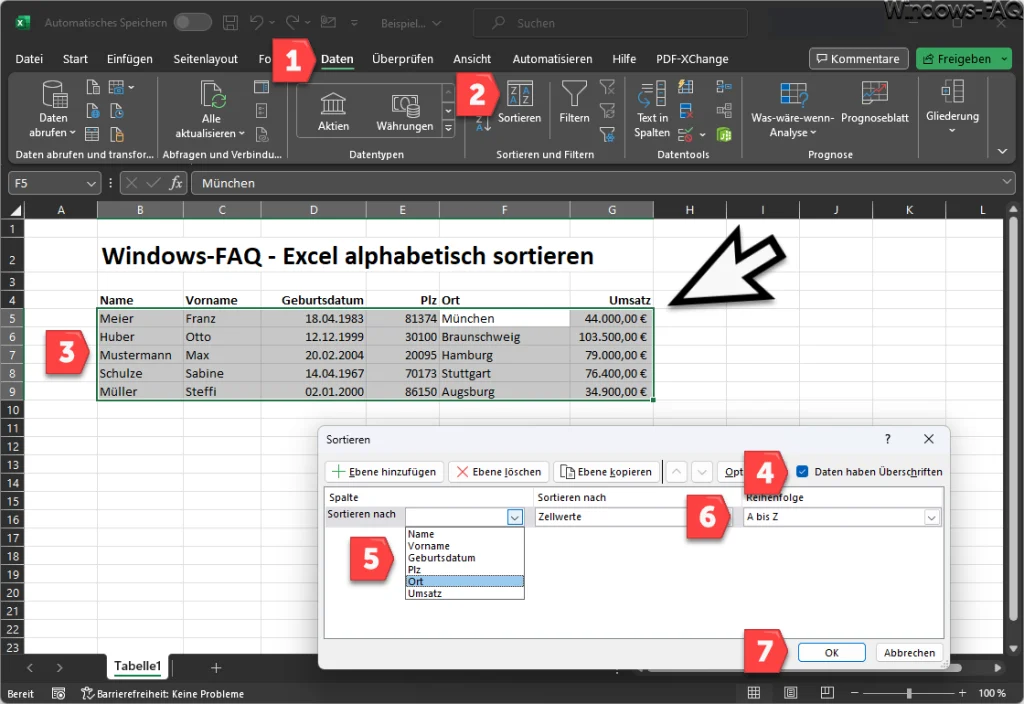This screenshot has width=1024, height=704.
Task: Click the zoom slider handle
Action: (908, 693)
